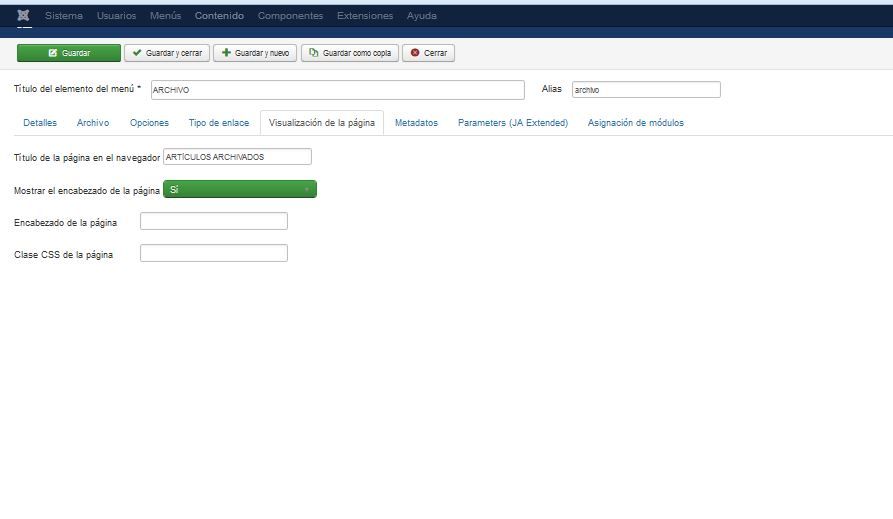Open the Contenido menu
The image size is (893, 519).
pos(219,16)
